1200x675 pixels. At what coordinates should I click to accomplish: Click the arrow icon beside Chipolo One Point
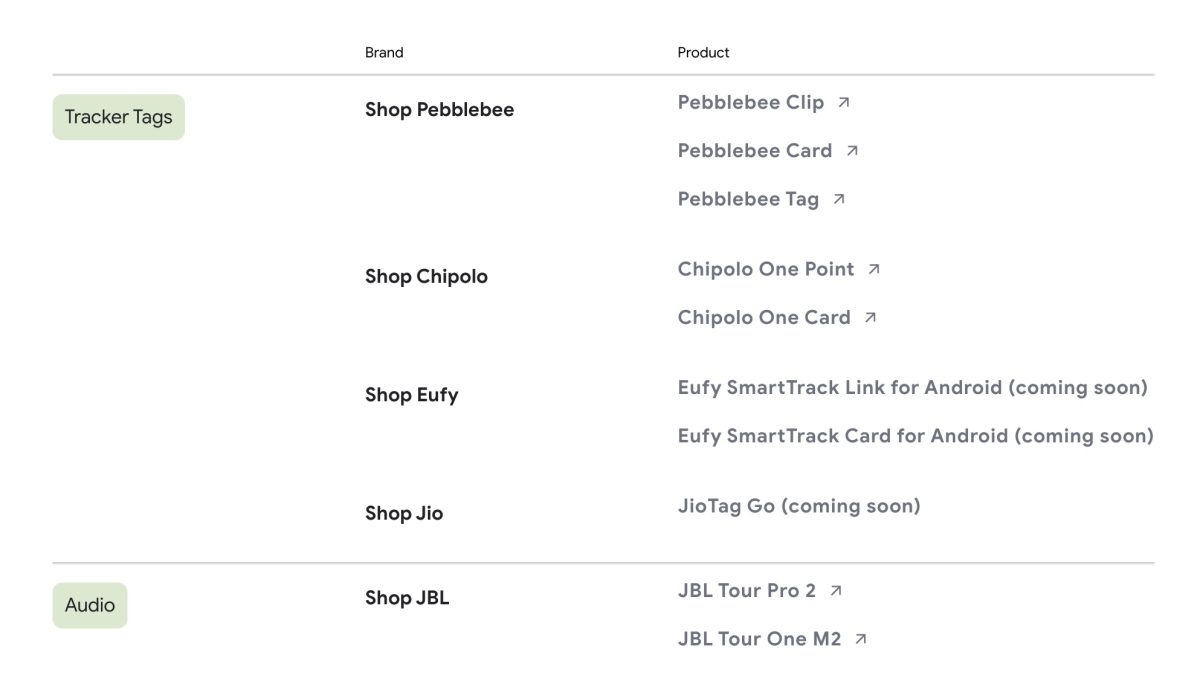coord(874,269)
